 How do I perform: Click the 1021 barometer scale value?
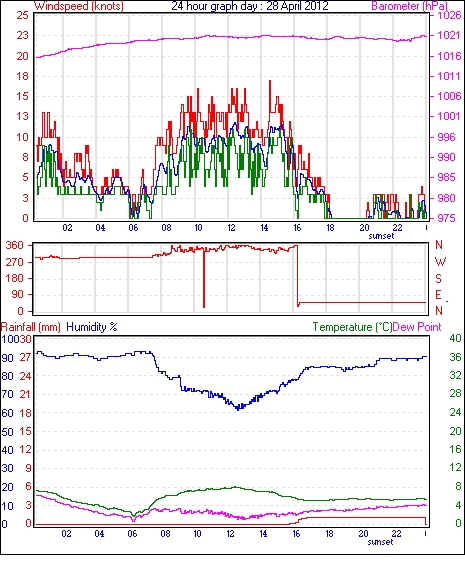[449, 35]
